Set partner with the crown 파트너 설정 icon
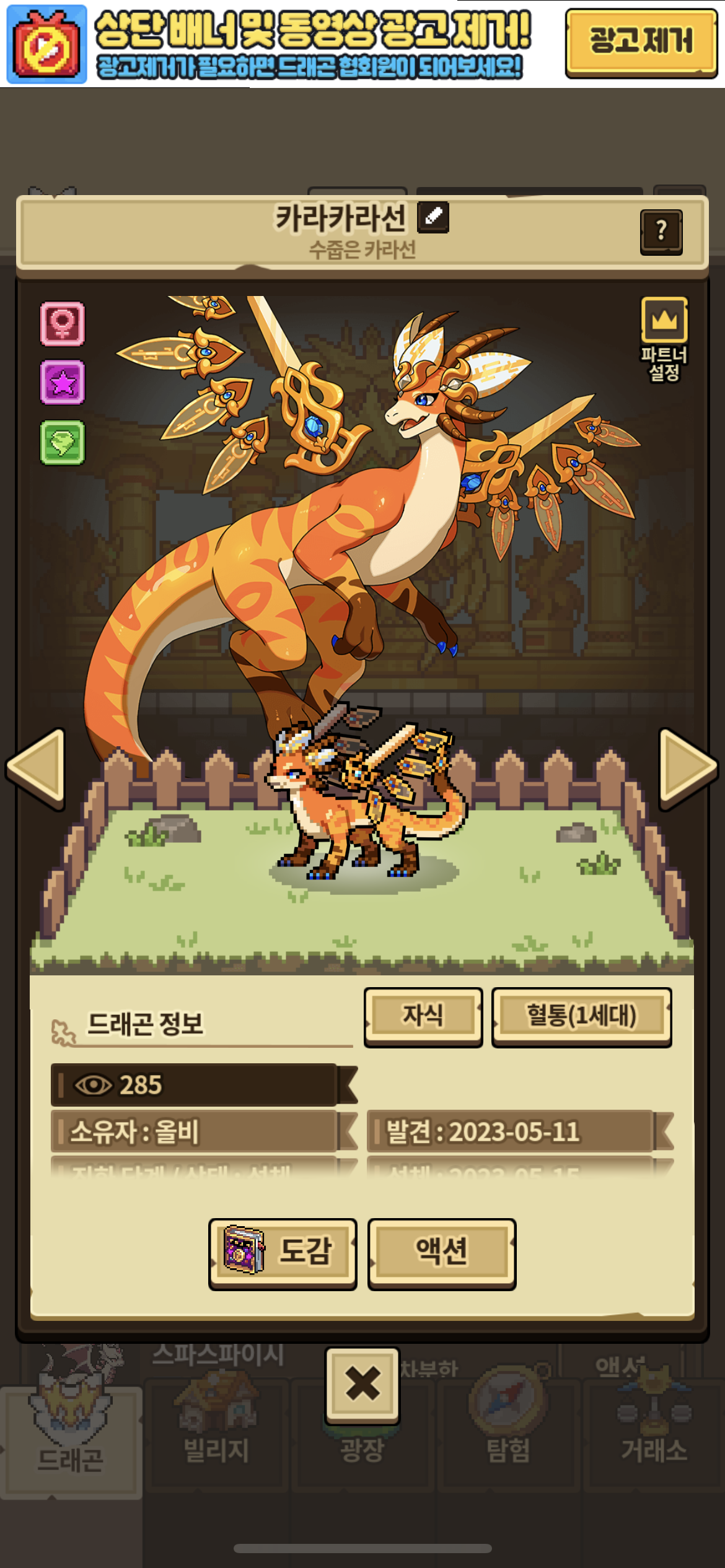This screenshot has width=725, height=1568. [x=664, y=339]
